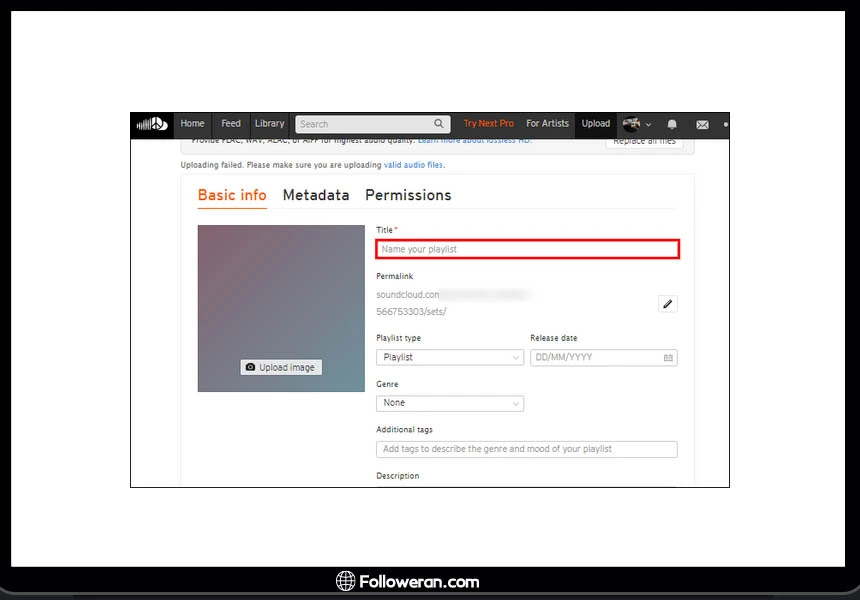Click the Upload image button
860x600 pixels.
[281, 367]
